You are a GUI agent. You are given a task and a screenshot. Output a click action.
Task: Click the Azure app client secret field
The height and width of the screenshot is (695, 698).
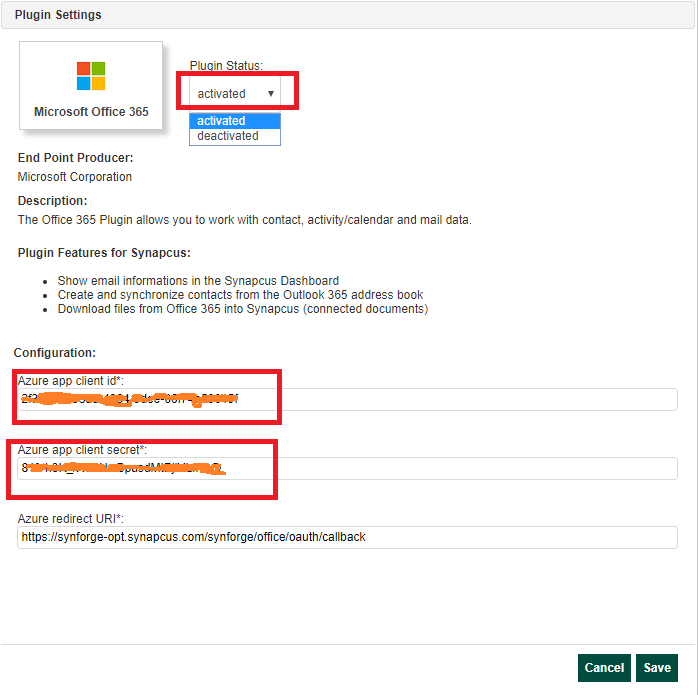[x=347, y=468]
